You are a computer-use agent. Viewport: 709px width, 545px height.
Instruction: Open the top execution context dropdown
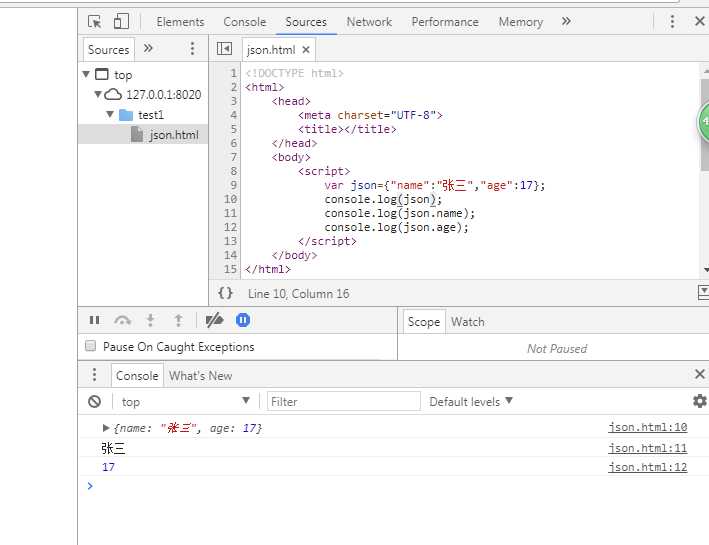185,401
